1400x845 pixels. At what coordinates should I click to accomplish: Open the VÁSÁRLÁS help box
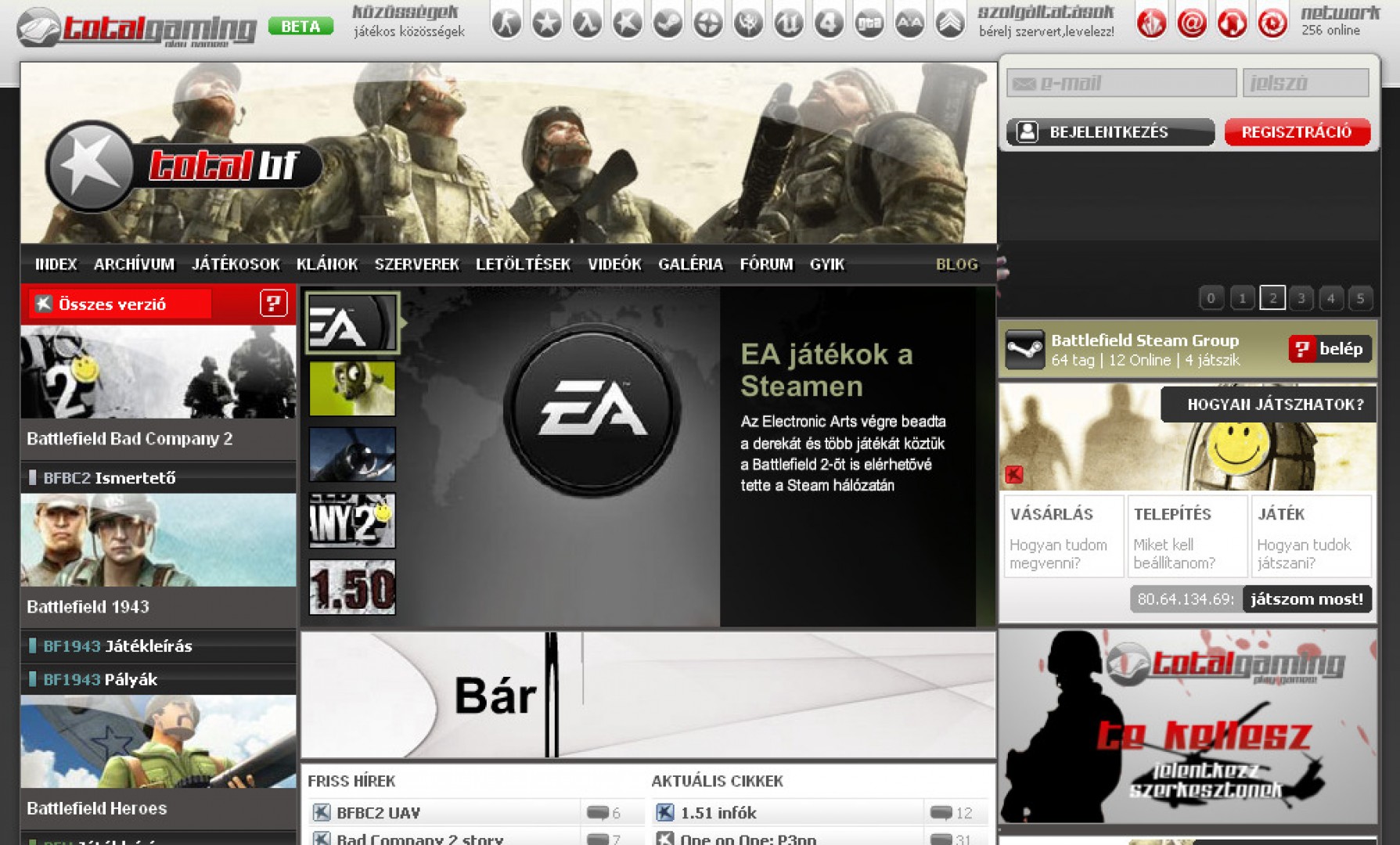[x=1063, y=536]
